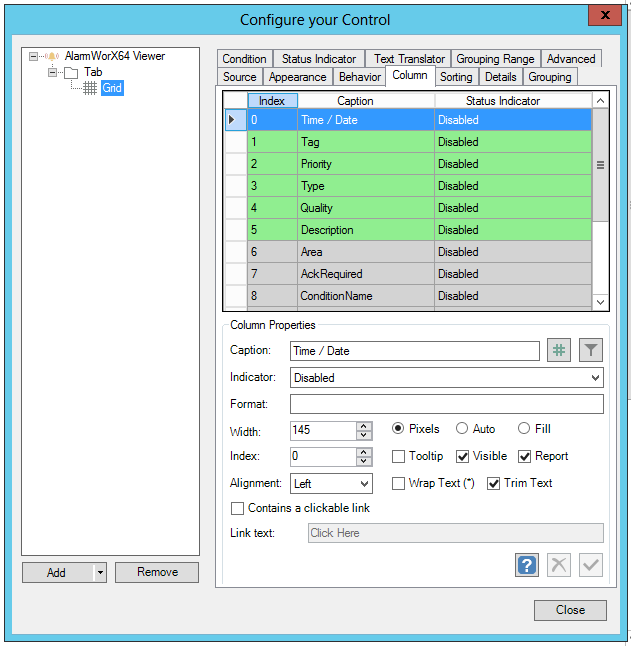Switch to the Text Translator tab
The height and width of the screenshot is (646, 631).
click(409, 59)
